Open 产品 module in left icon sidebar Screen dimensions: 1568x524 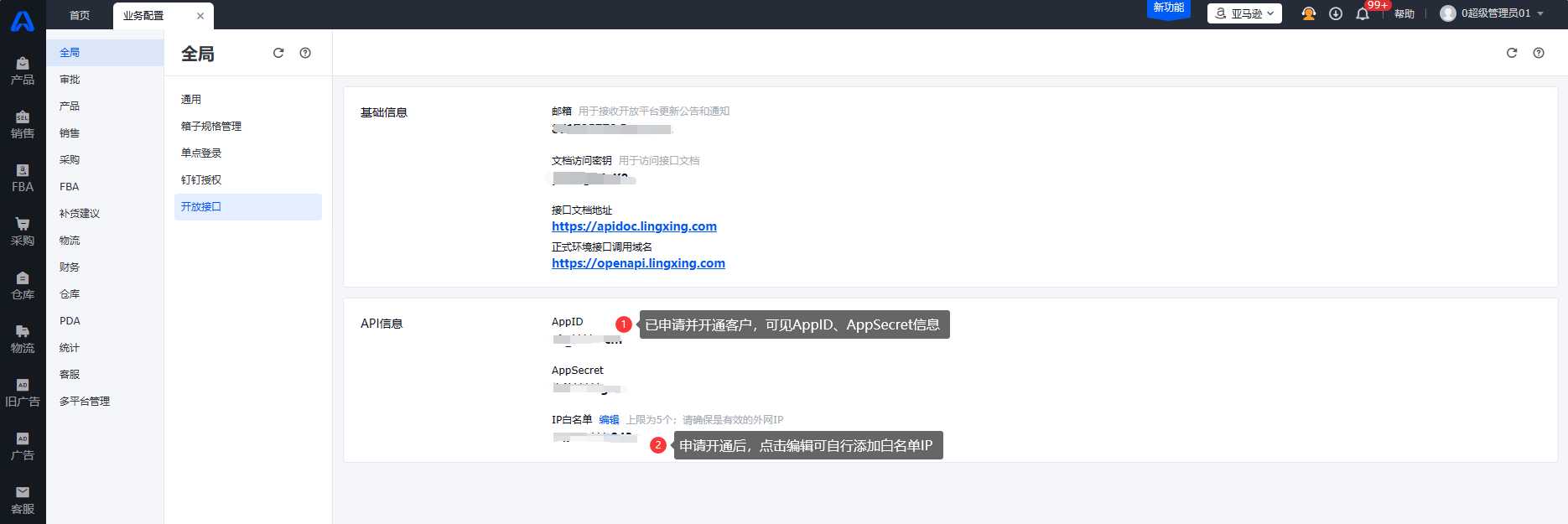23,71
